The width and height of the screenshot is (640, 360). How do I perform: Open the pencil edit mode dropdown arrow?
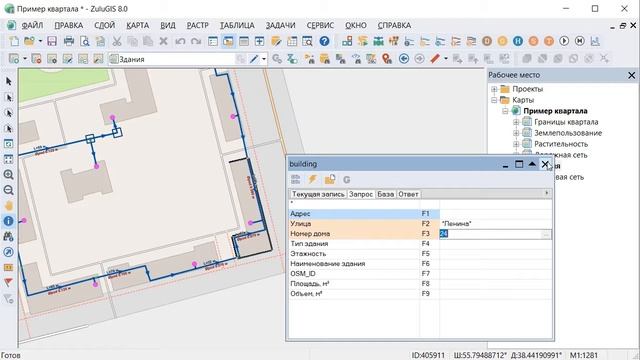pos(264,59)
